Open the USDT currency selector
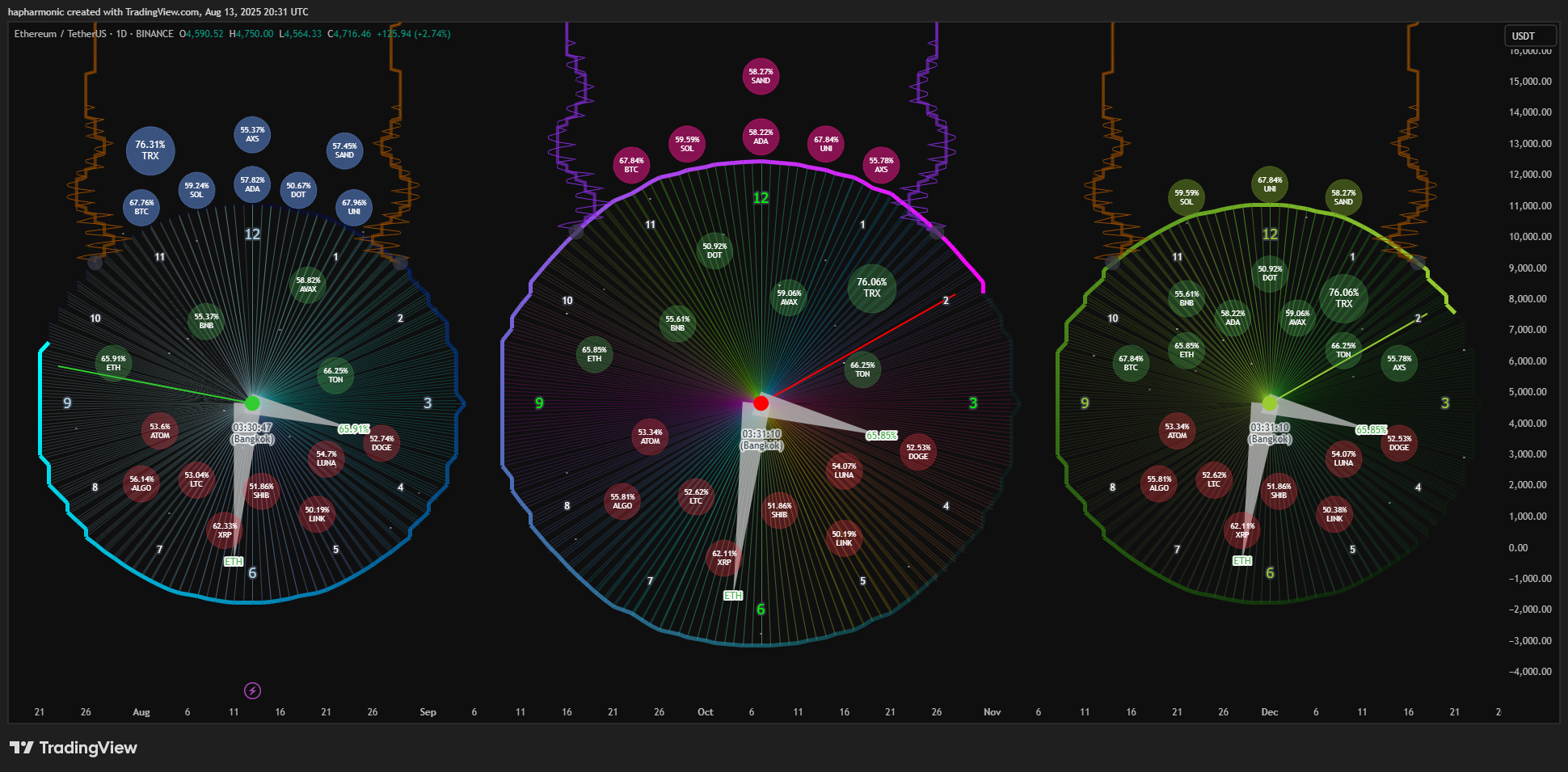Viewport: 1568px width, 772px height. 1529,36
